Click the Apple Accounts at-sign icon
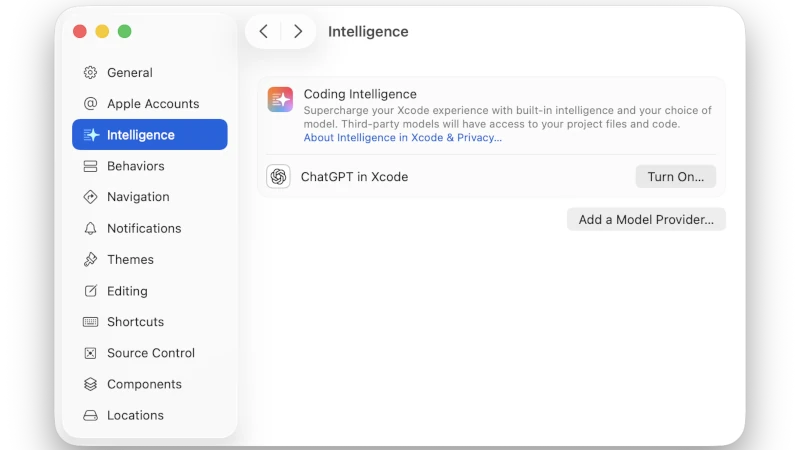The width and height of the screenshot is (800, 450). coord(90,104)
